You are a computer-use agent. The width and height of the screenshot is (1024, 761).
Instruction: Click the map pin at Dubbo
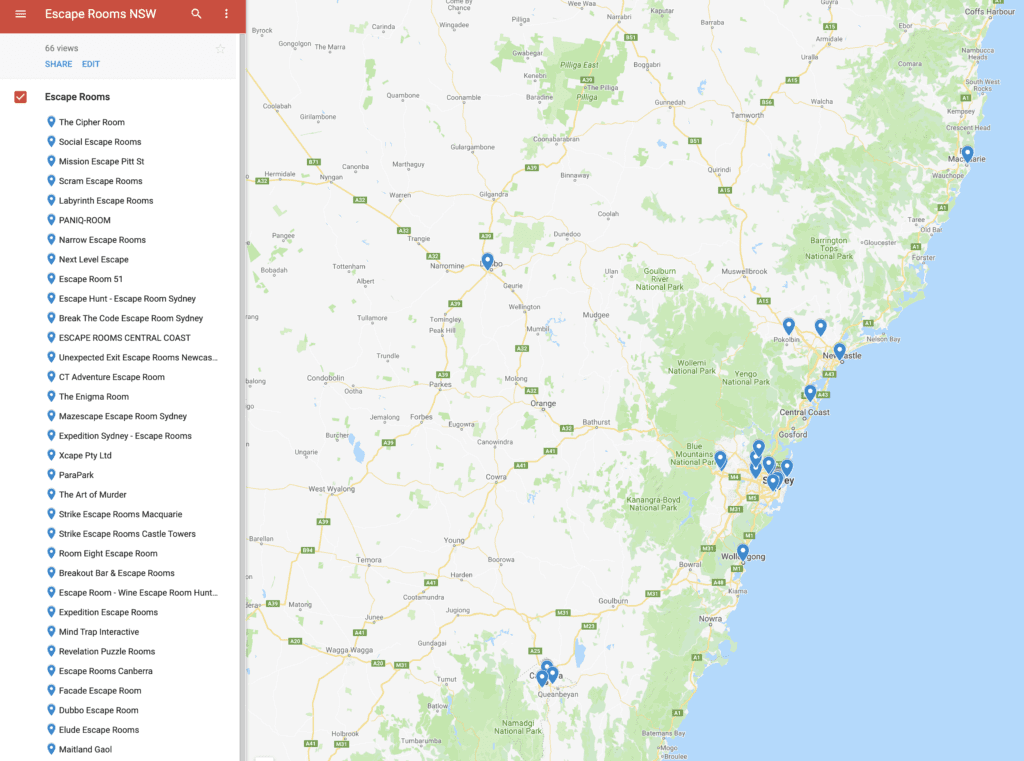487,261
